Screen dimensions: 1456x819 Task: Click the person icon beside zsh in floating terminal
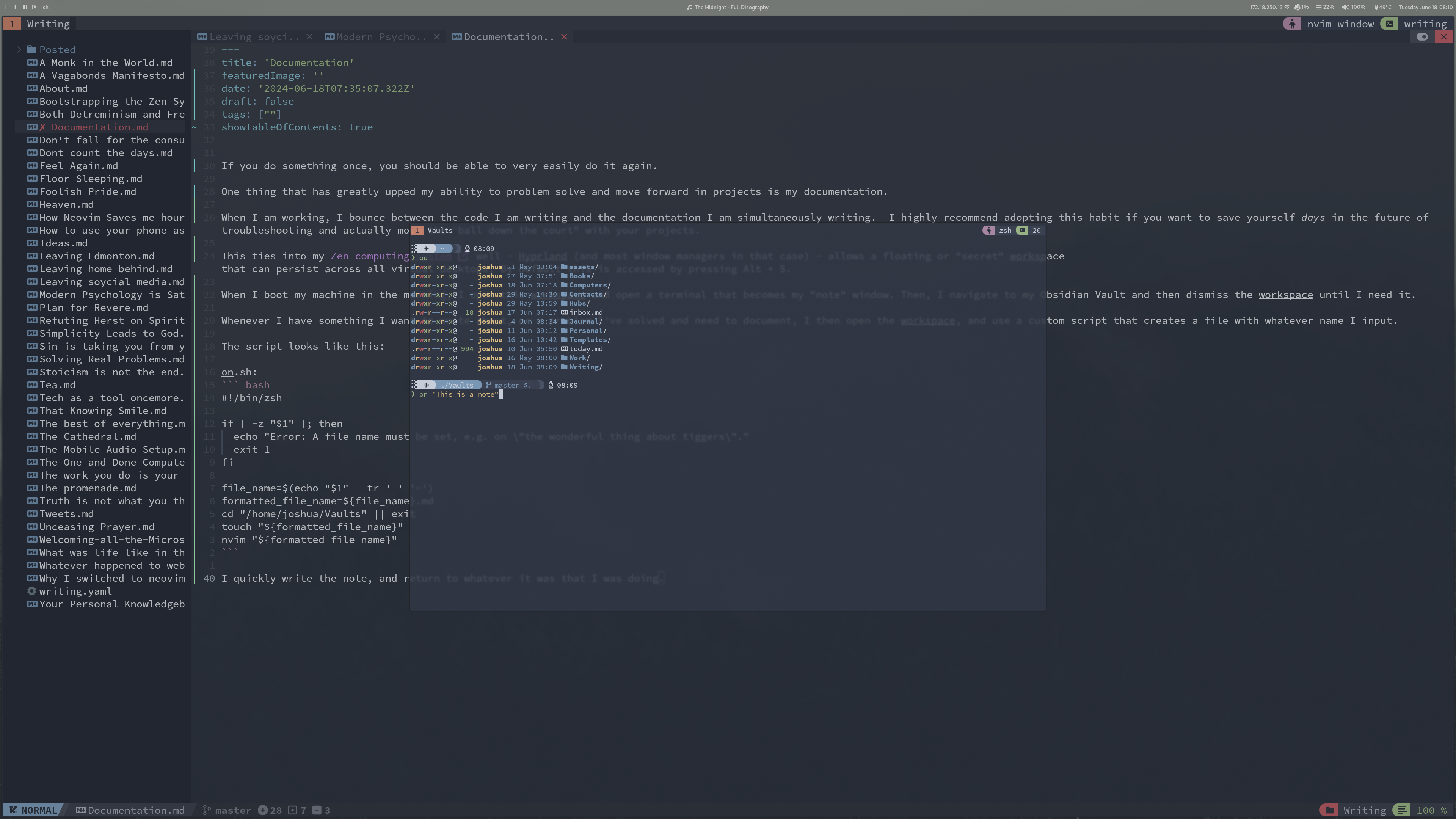pos(988,231)
